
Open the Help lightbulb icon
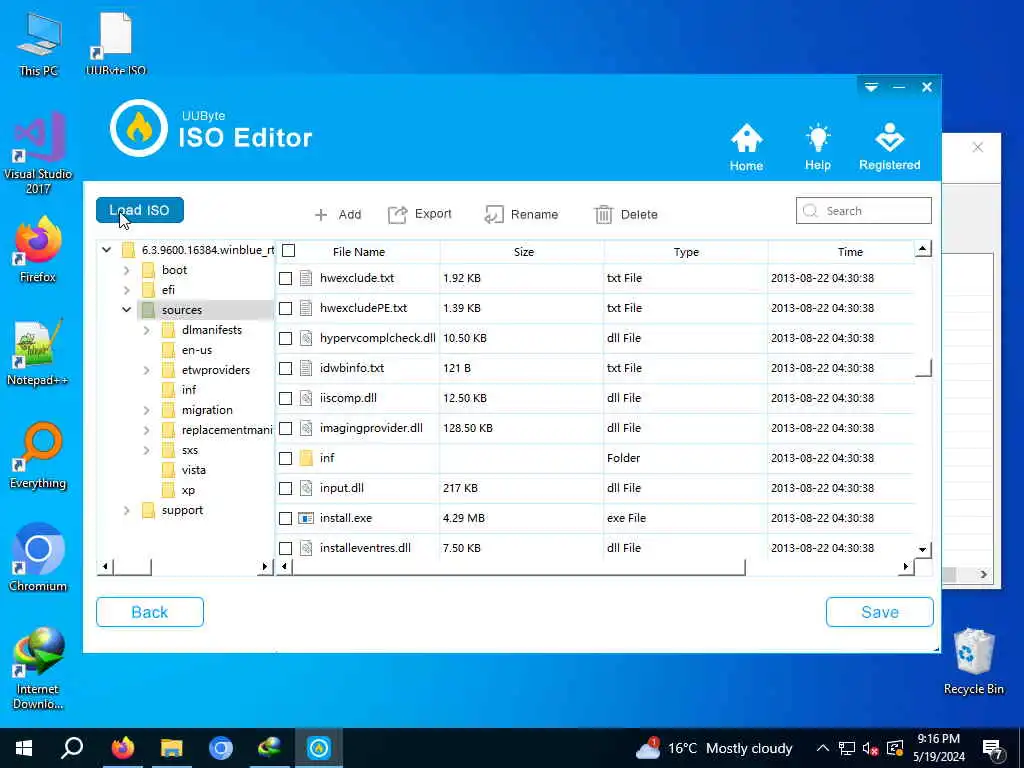[x=818, y=147]
